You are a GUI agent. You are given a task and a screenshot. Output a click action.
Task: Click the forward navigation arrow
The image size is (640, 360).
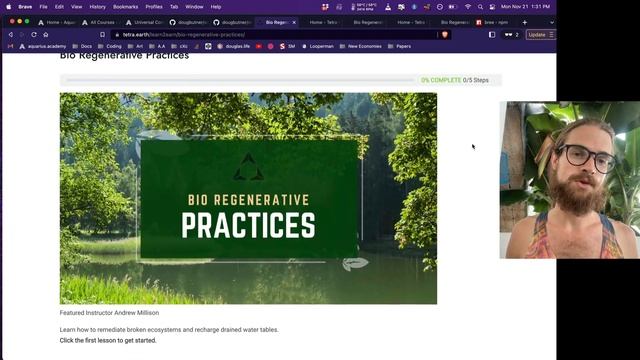point(22,35)
